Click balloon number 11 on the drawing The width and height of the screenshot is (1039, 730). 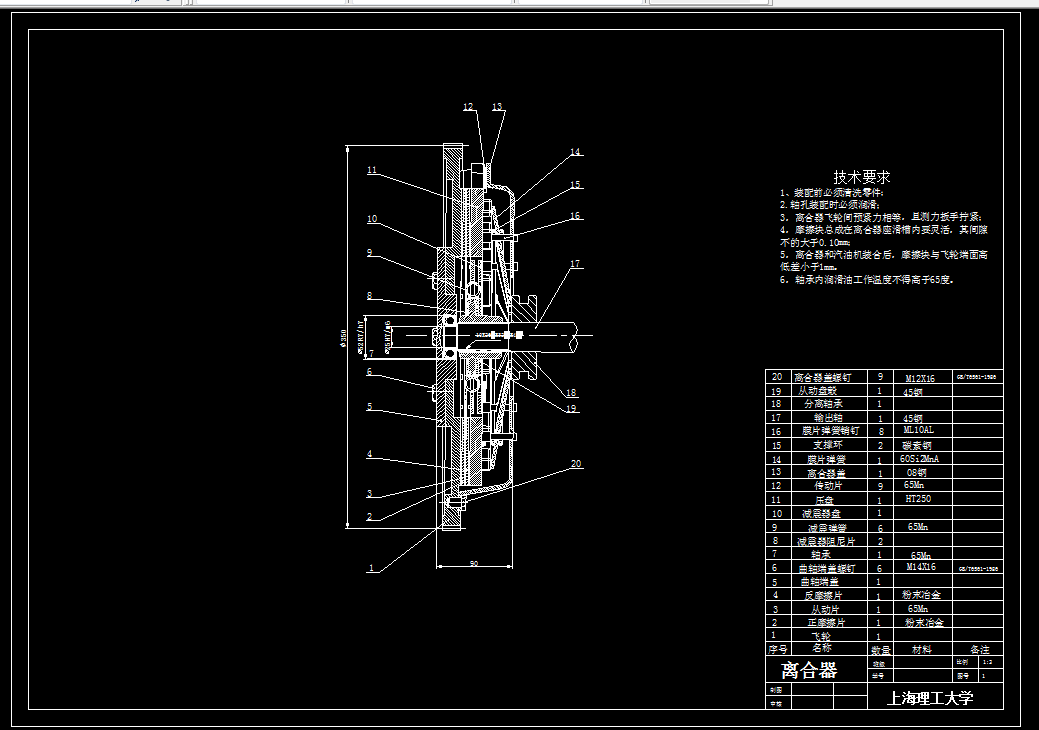click(372, 170)
